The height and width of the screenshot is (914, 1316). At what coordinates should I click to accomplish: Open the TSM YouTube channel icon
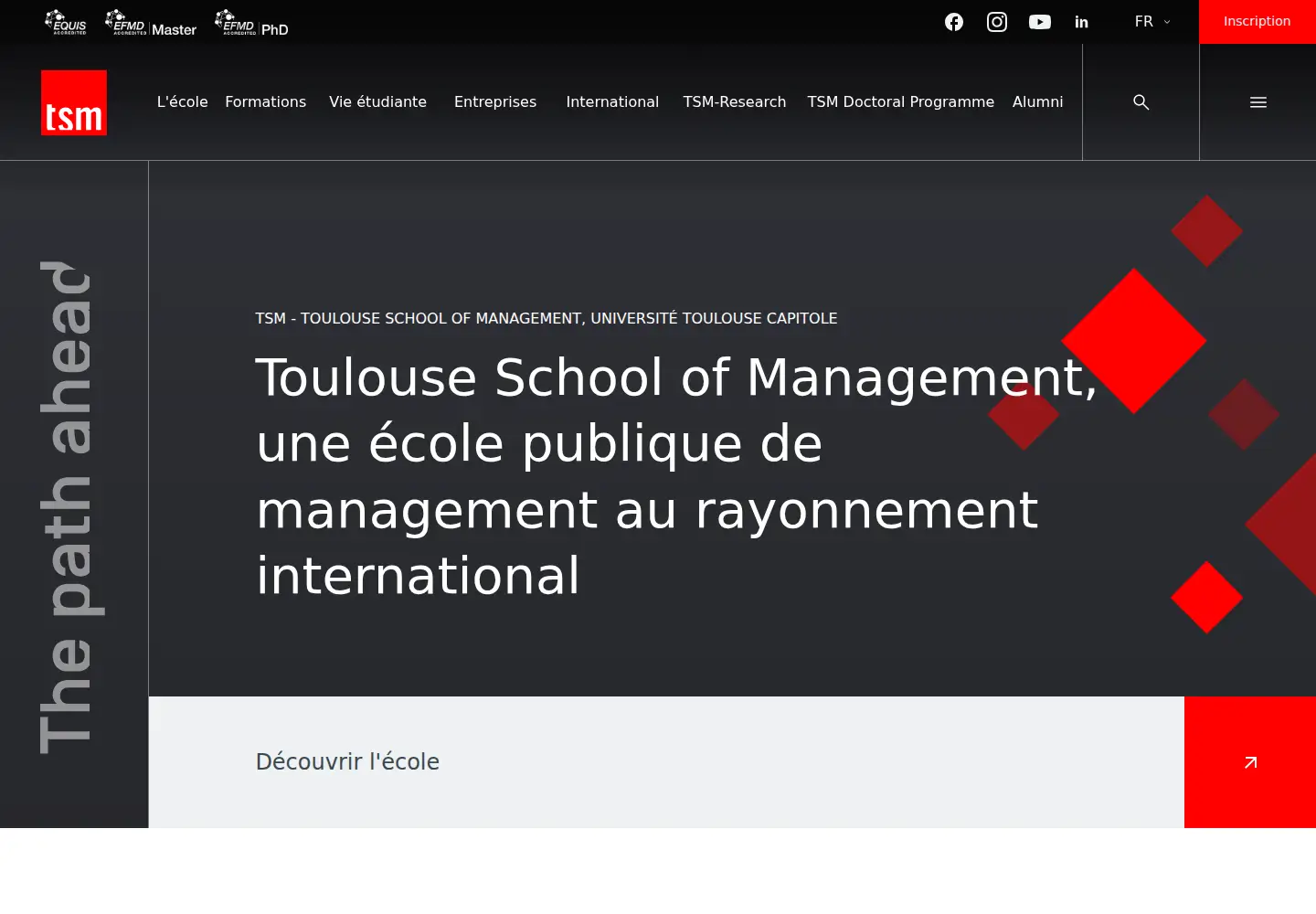[1040, 22]
